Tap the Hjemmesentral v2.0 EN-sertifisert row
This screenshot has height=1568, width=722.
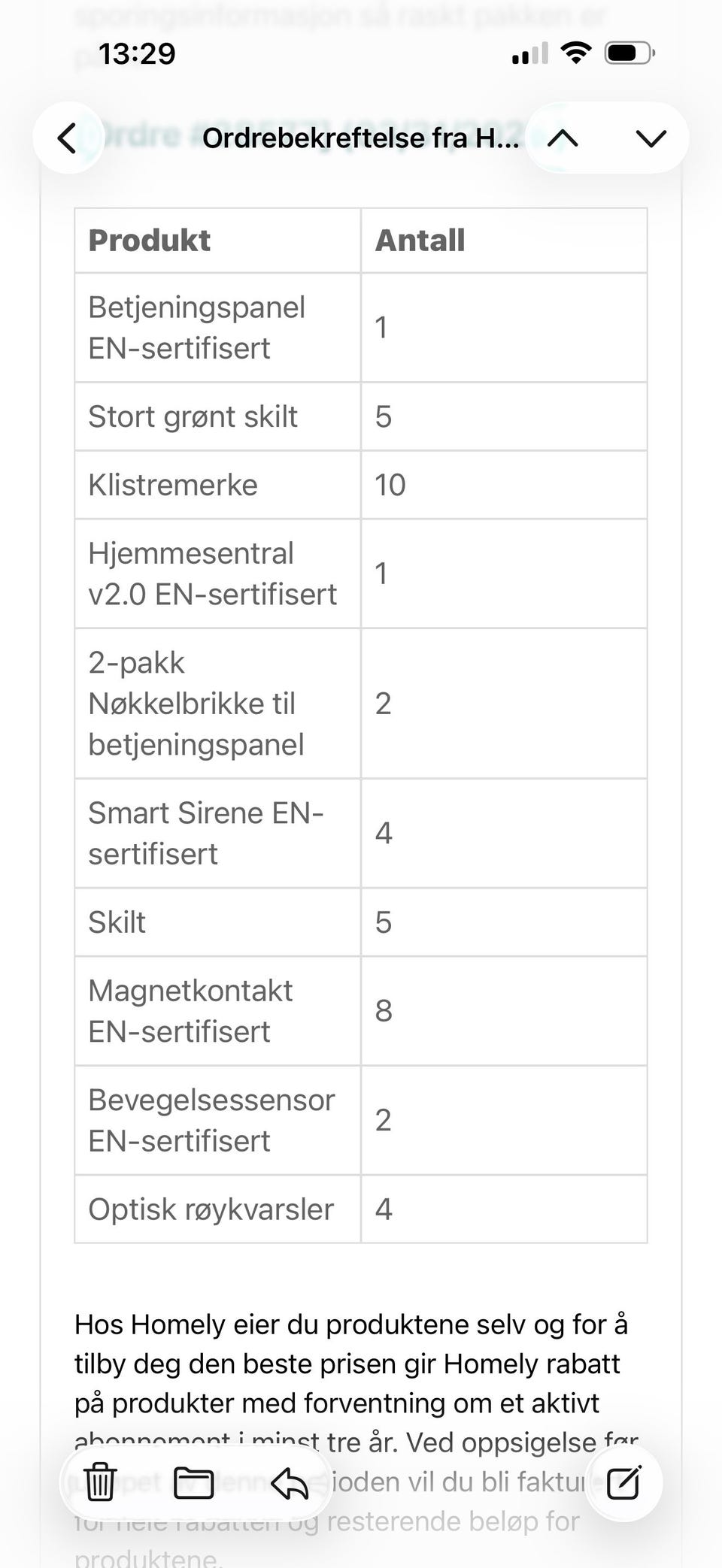click(x=213, y=573)
